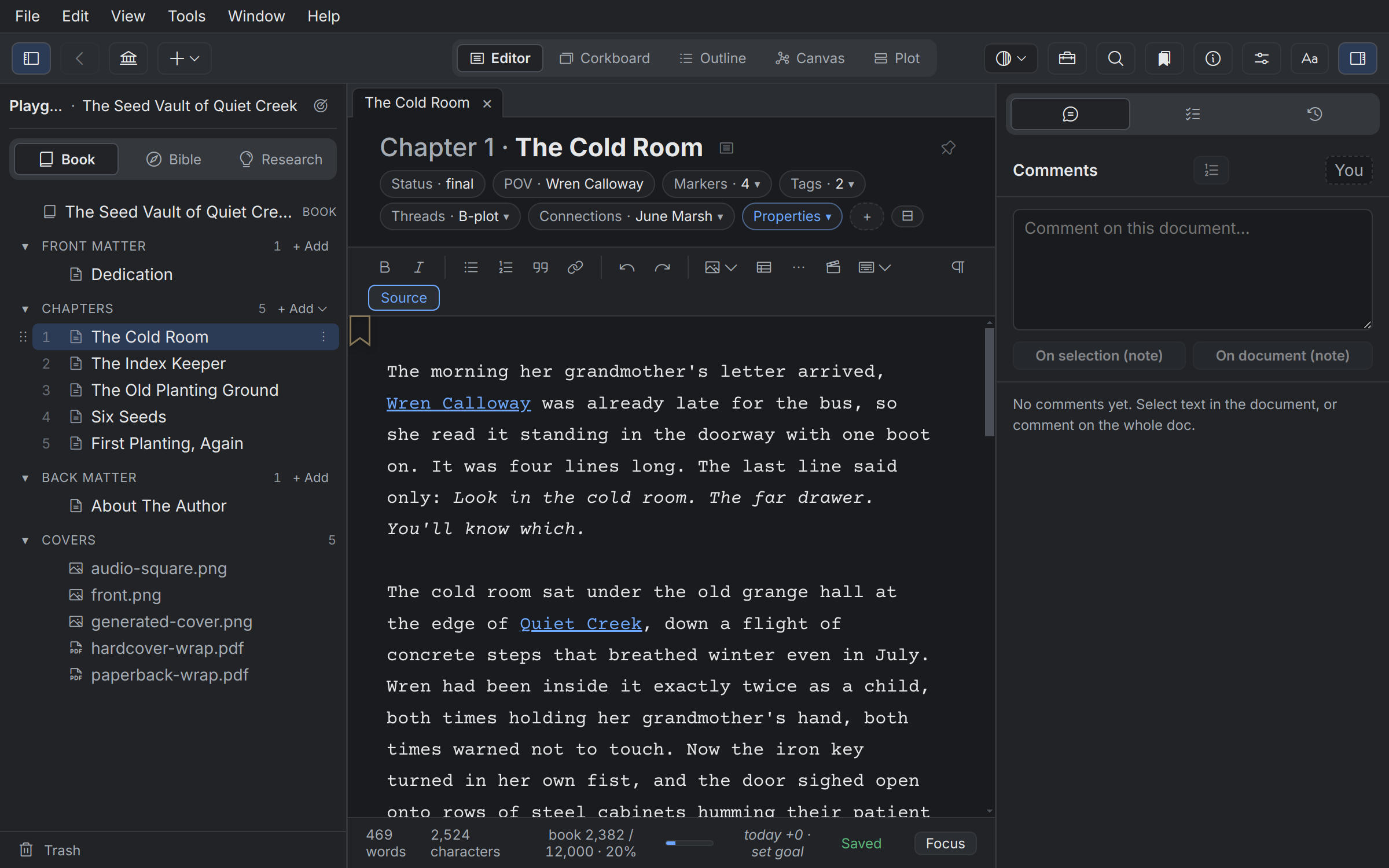Toggle bulleted list
The width and height of the screenshot is (1389, 868).
point(471,267)
